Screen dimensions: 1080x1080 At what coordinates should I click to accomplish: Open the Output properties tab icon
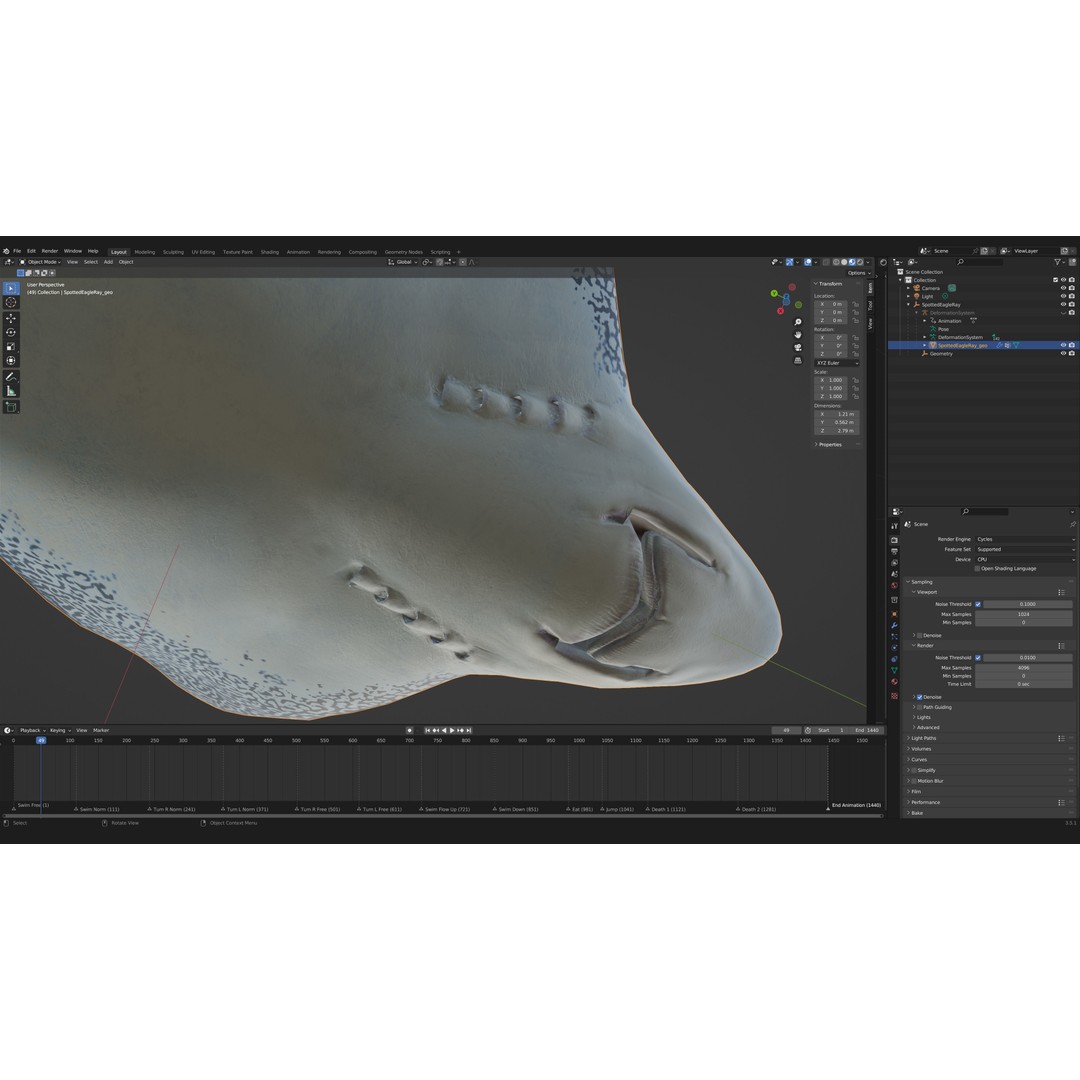(x=894, y=552)
